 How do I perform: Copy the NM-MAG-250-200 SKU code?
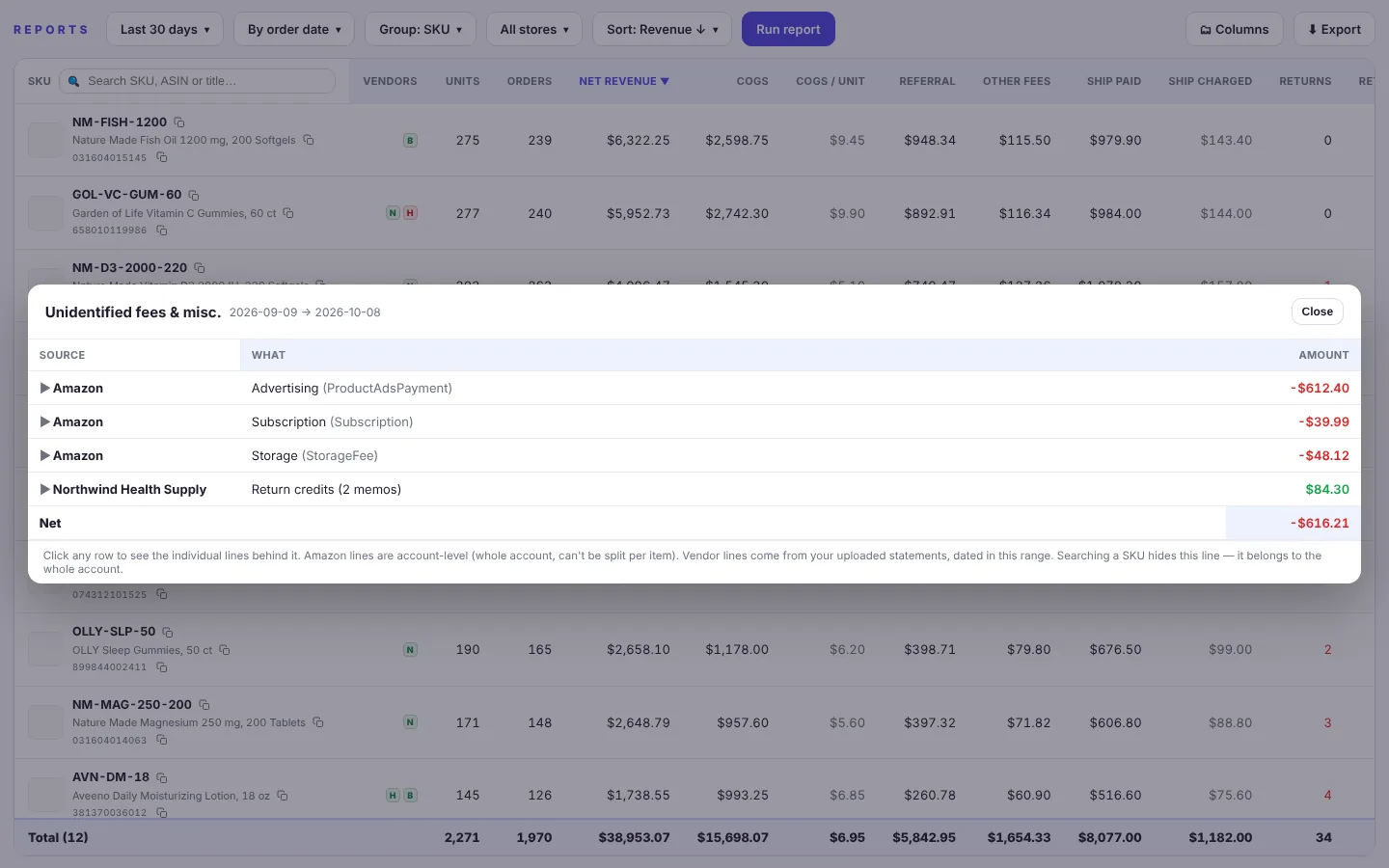pyautogui.click(x=204, y=705)
